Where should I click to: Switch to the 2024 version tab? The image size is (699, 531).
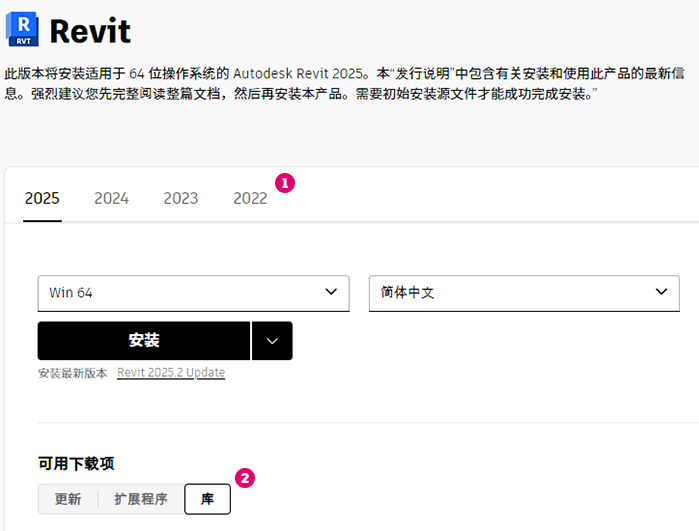coord(111,198)
